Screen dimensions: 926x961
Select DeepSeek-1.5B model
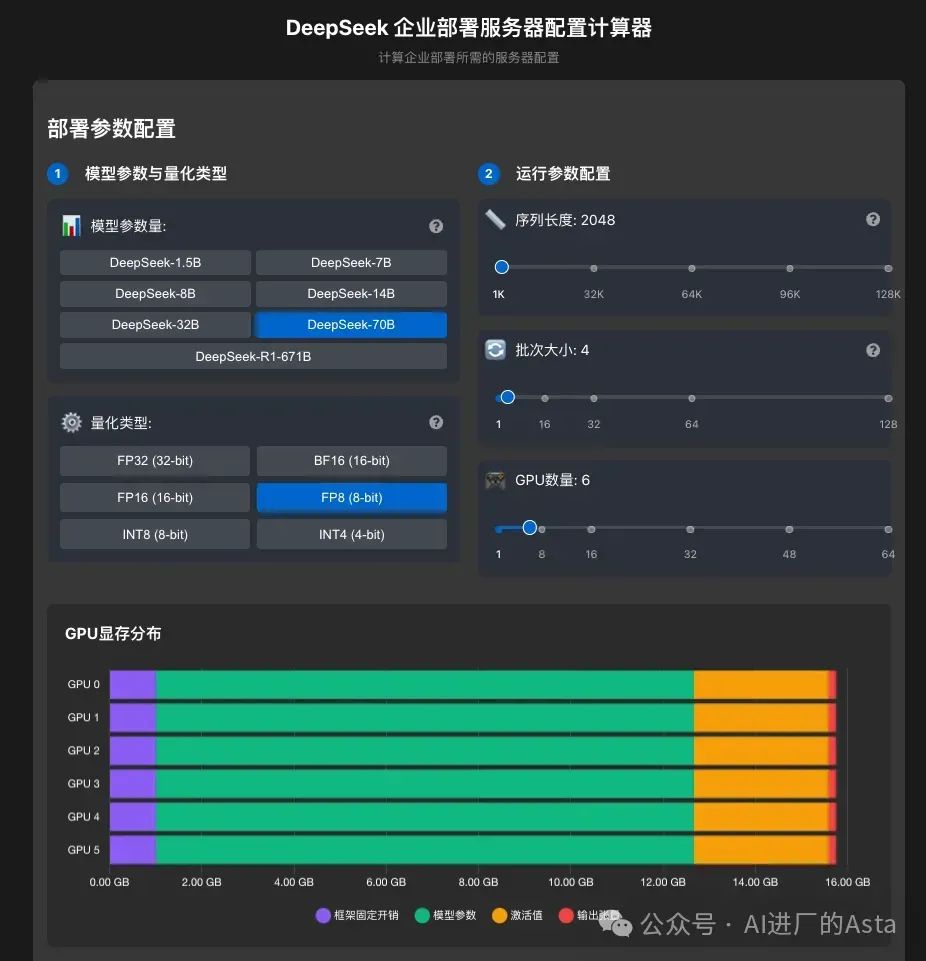[x=155, y=262]
